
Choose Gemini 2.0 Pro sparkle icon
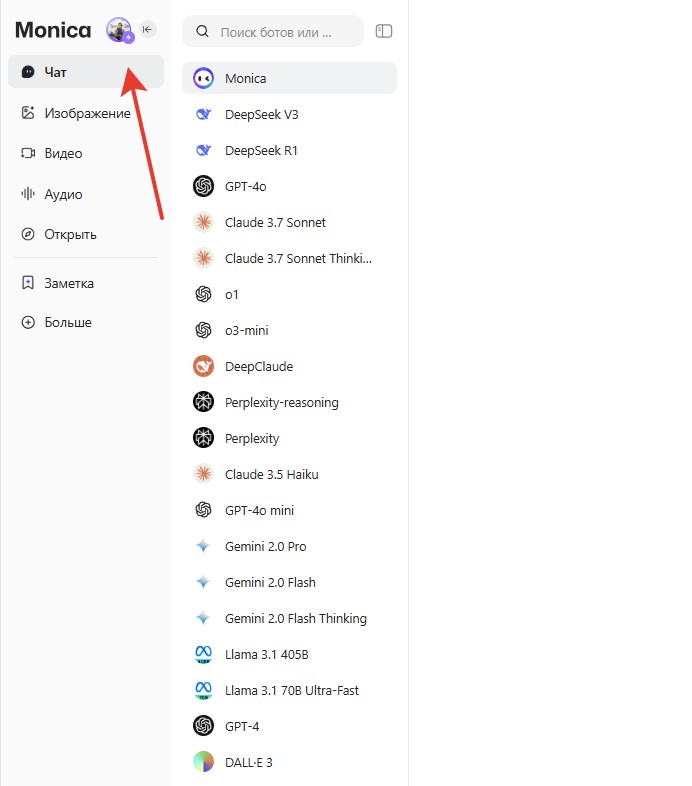pos(204,546)
